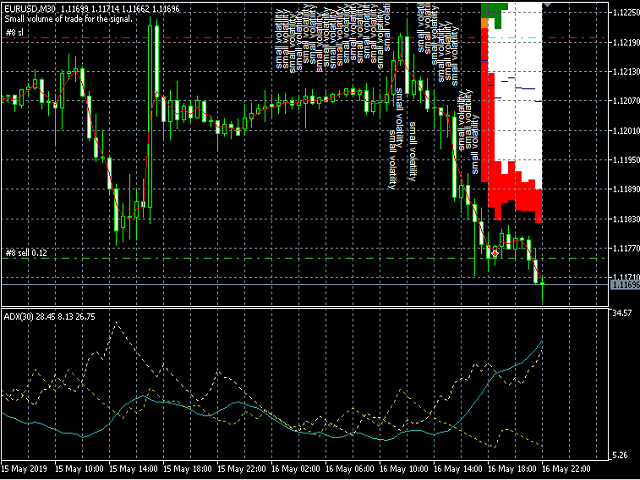This screenshot has height=480, width=640.
Task: Click the current price tag 1.11696
Action: coord(625,284)
